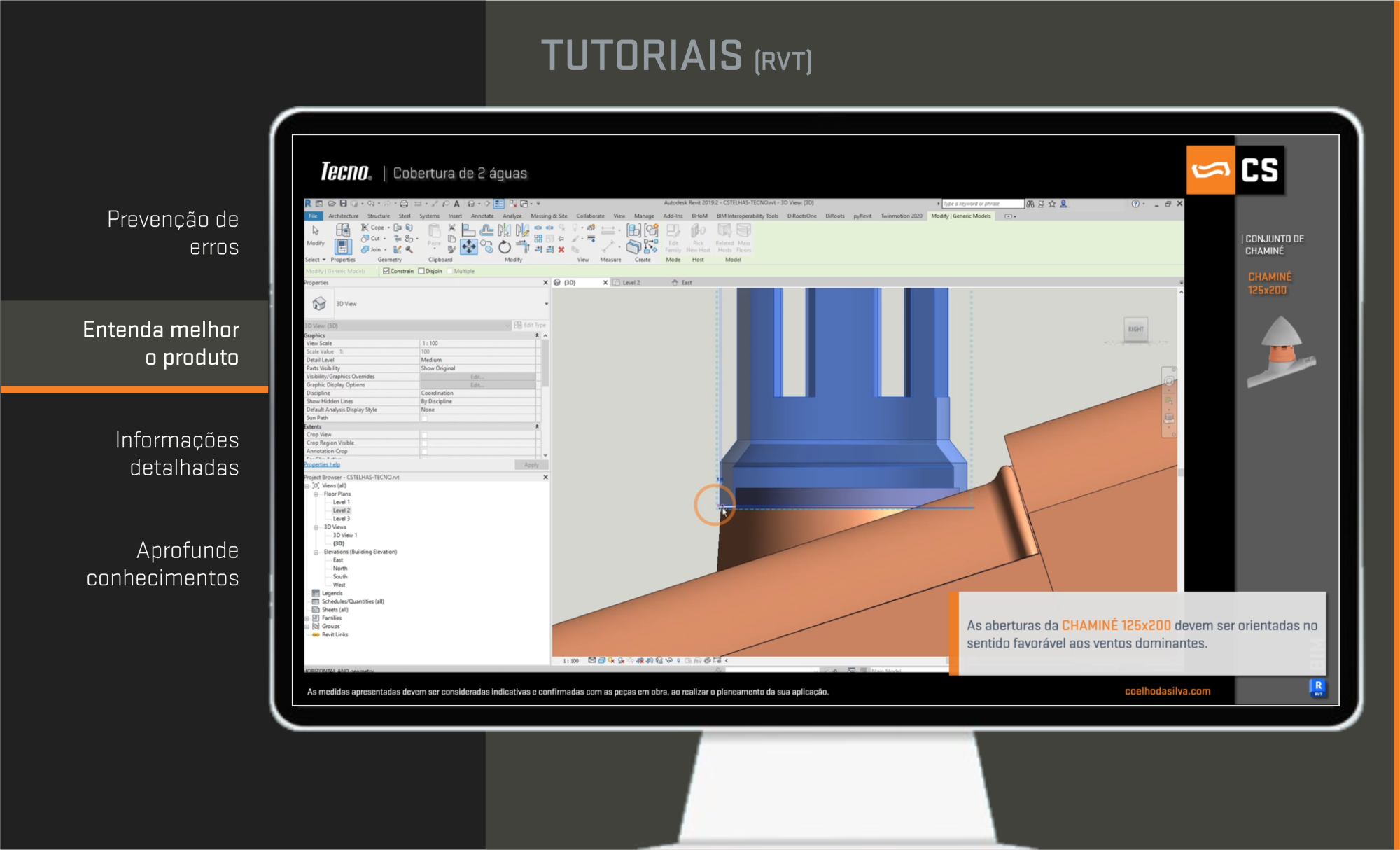1400x850 pixels.
Task: Enable the Disjoin checkbox
Action: [421, 271]
